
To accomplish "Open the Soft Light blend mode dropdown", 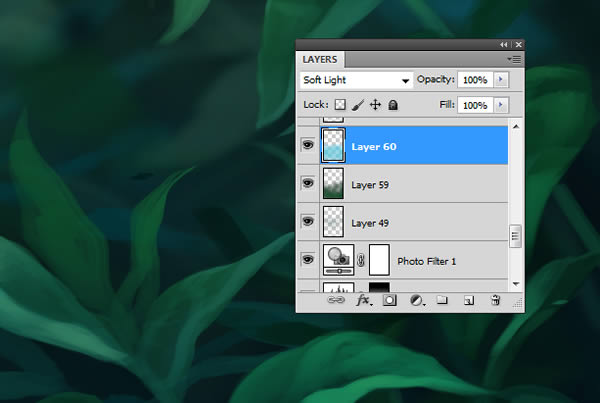I will pos(357,80).
